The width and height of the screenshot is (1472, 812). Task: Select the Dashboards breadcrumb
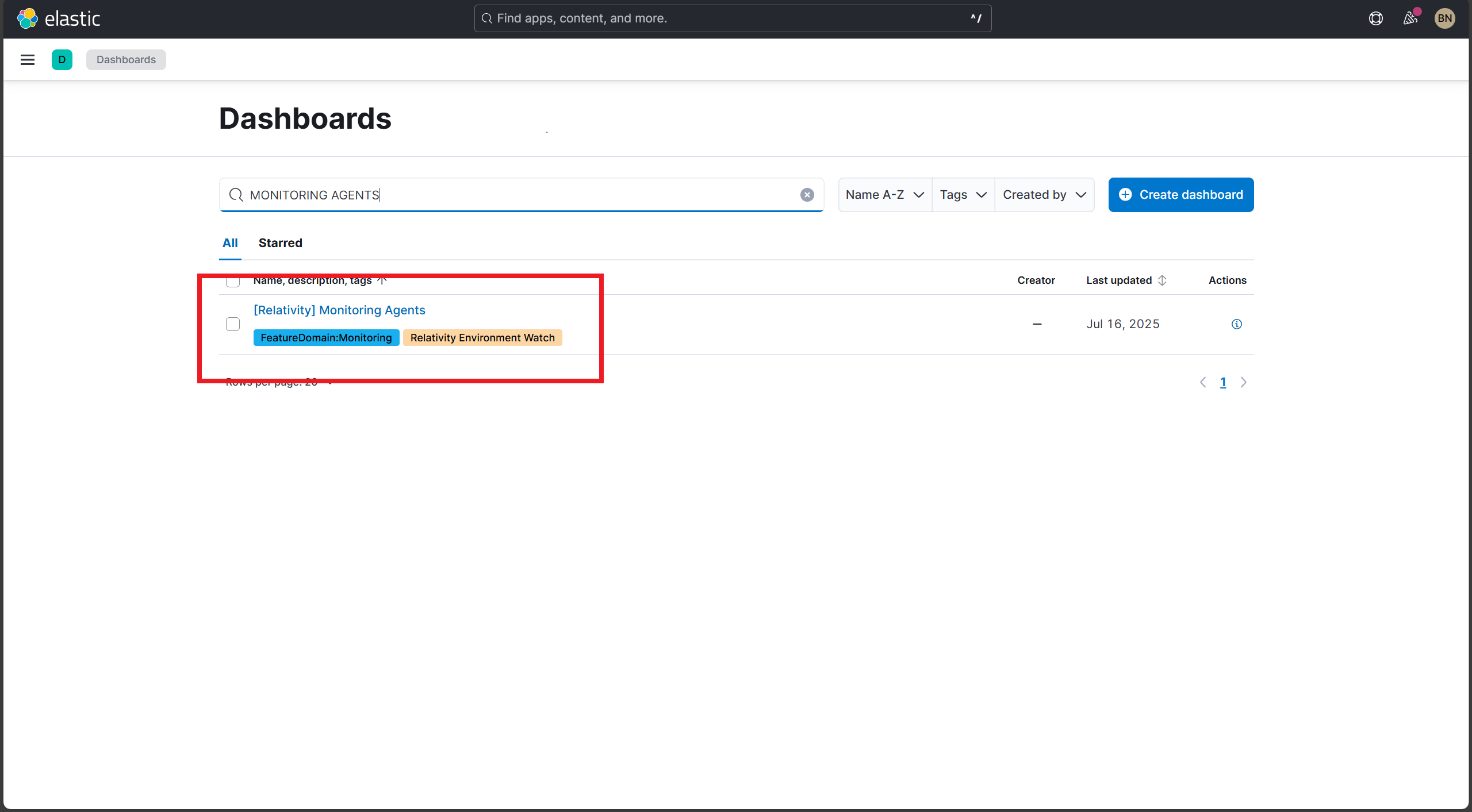126,59
